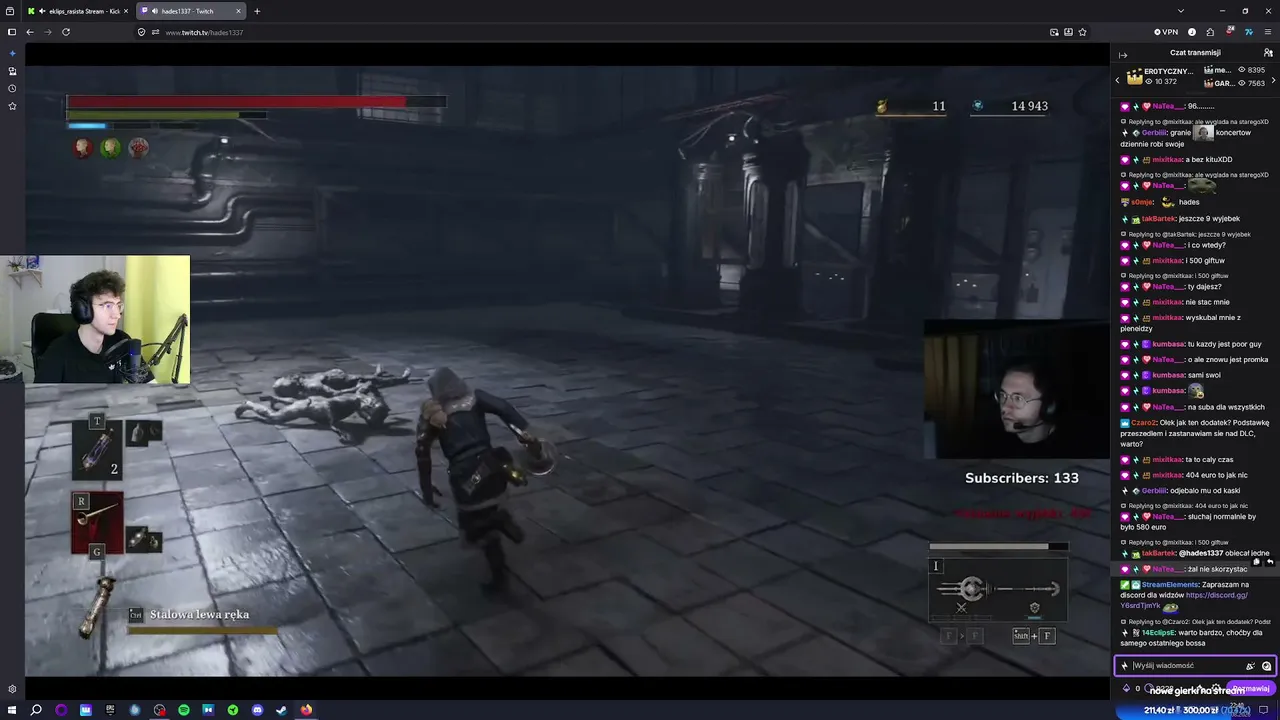Screen dimensions: 1280x720
Task: Open a new browser tab
Action: coord(257,11)
